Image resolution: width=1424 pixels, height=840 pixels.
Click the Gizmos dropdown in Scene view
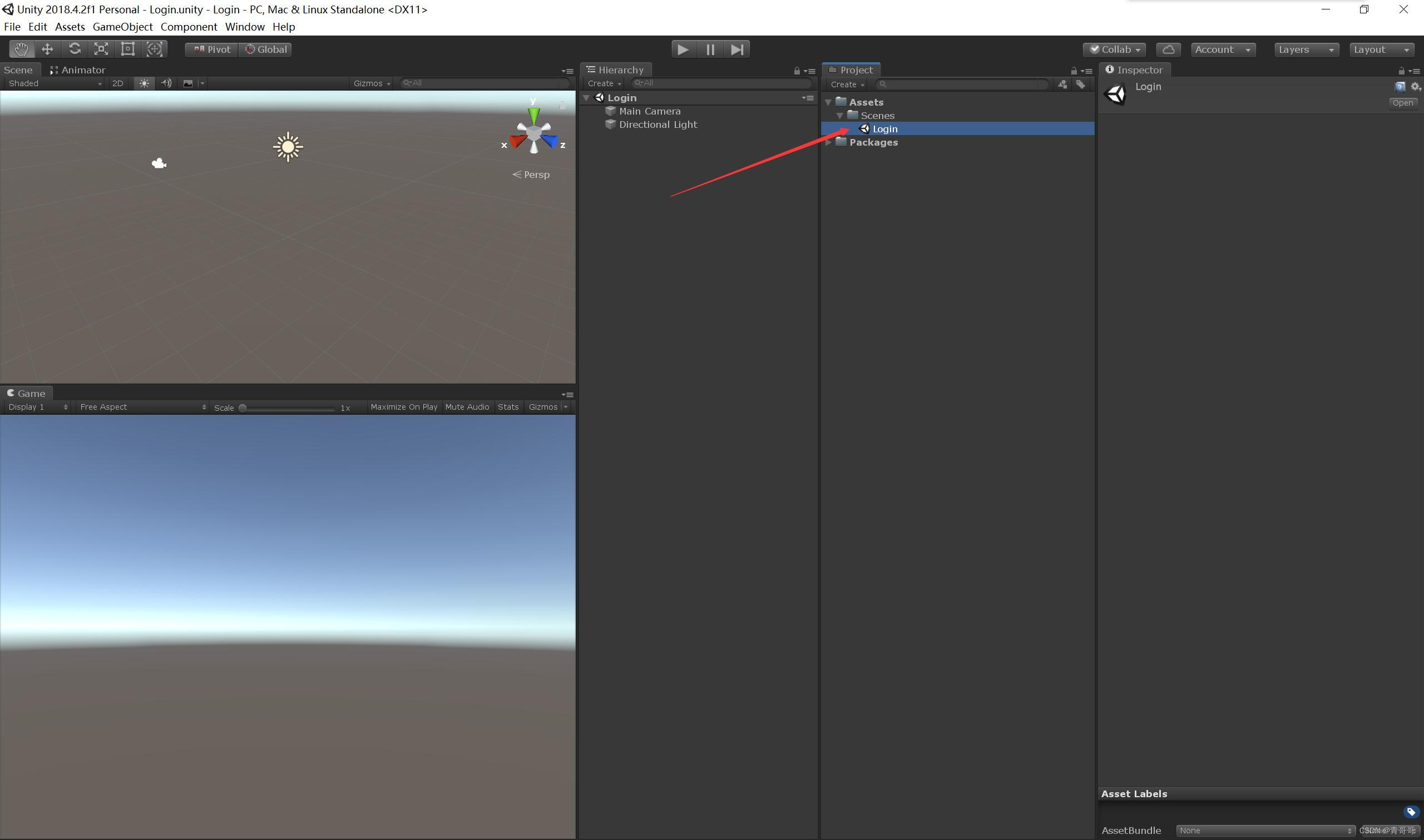pos(371,83)
